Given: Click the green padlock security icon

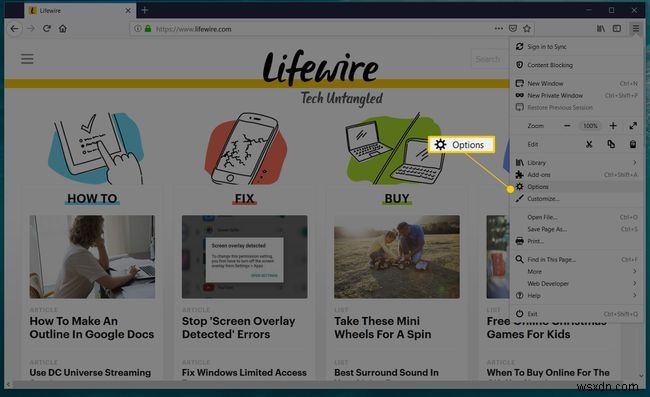Looking at the screenshot, I should point(148,29).
